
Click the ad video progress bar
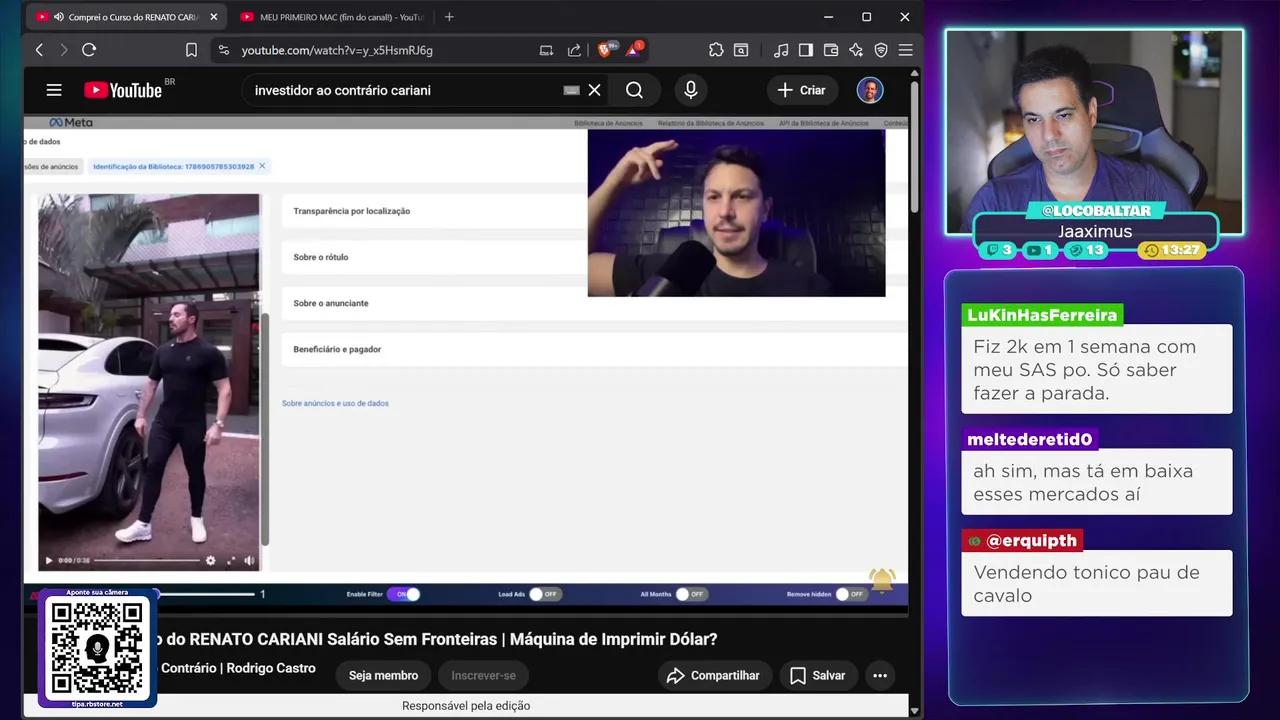click(148, 560)
